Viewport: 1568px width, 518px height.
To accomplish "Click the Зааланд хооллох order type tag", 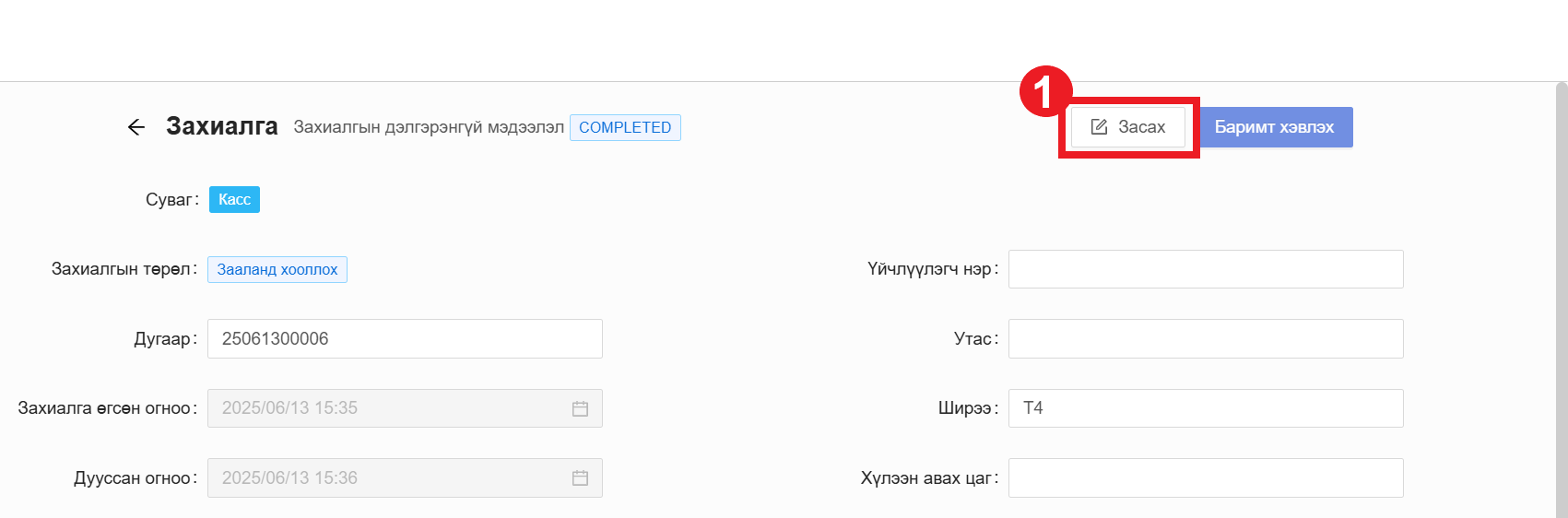I will tap(277, 270).
